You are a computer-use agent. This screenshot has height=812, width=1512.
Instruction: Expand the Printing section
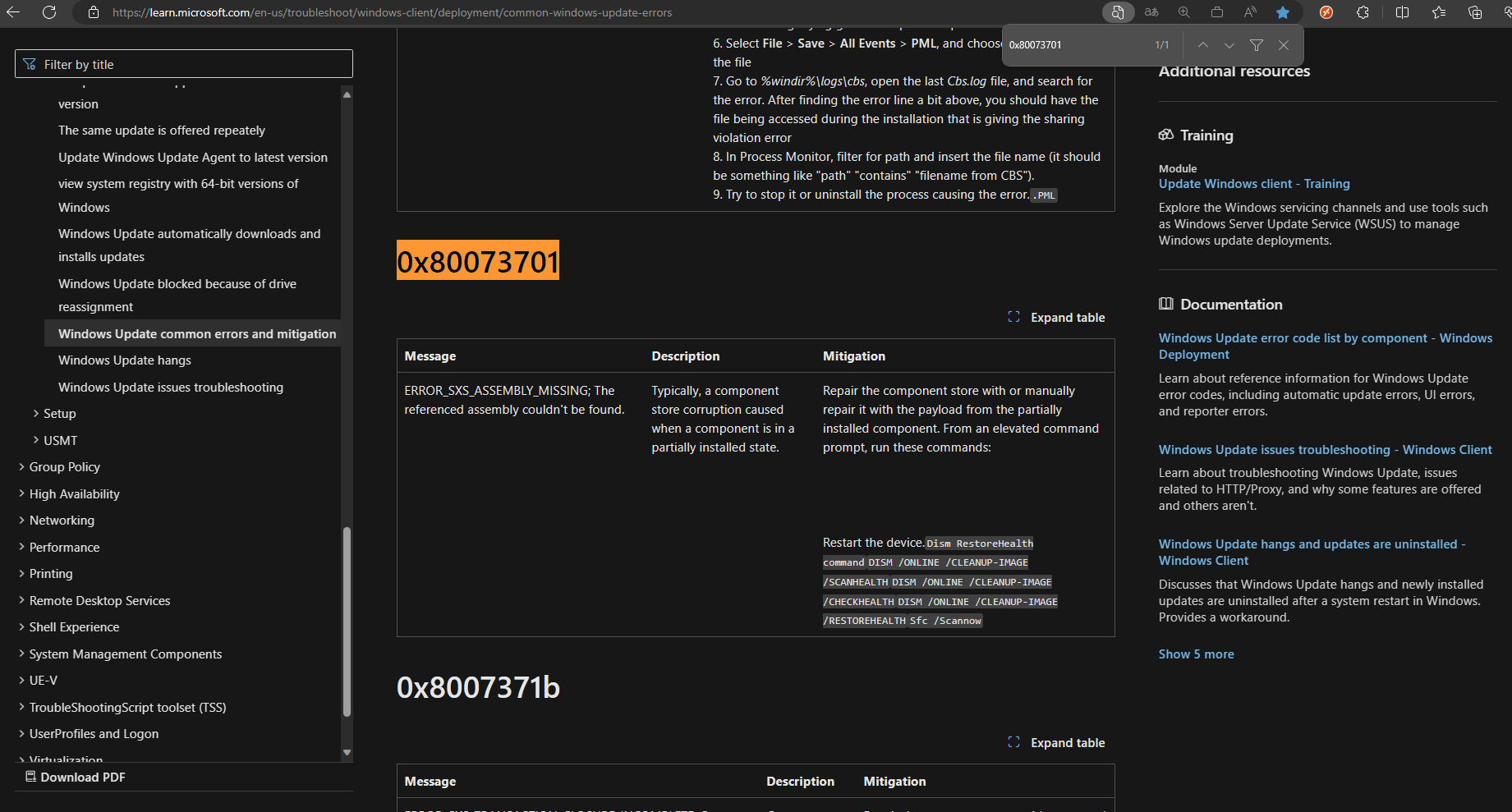click(x=45, y=574)
